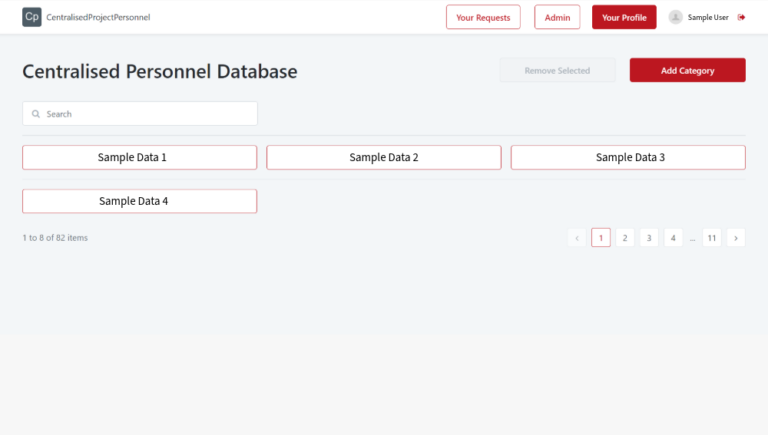
Task: Go to the previous page arrow
Action: click(577, 238)
